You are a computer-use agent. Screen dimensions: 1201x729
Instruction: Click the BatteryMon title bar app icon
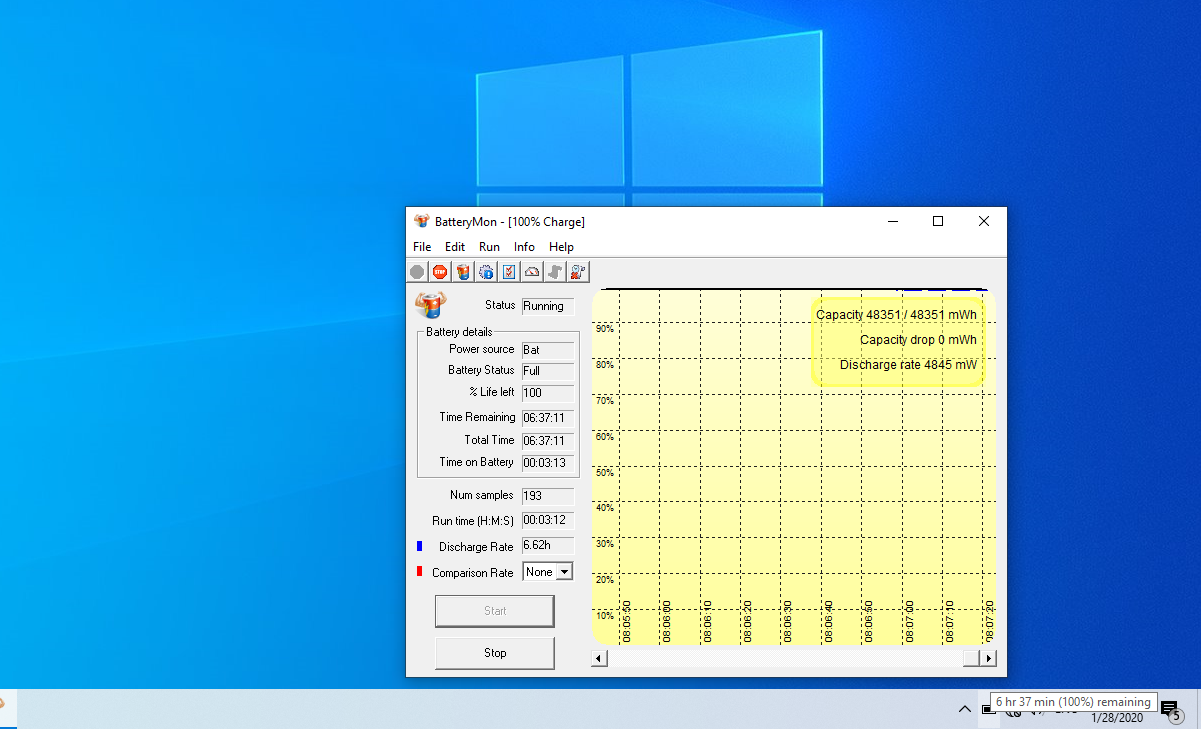coord(422,221)
